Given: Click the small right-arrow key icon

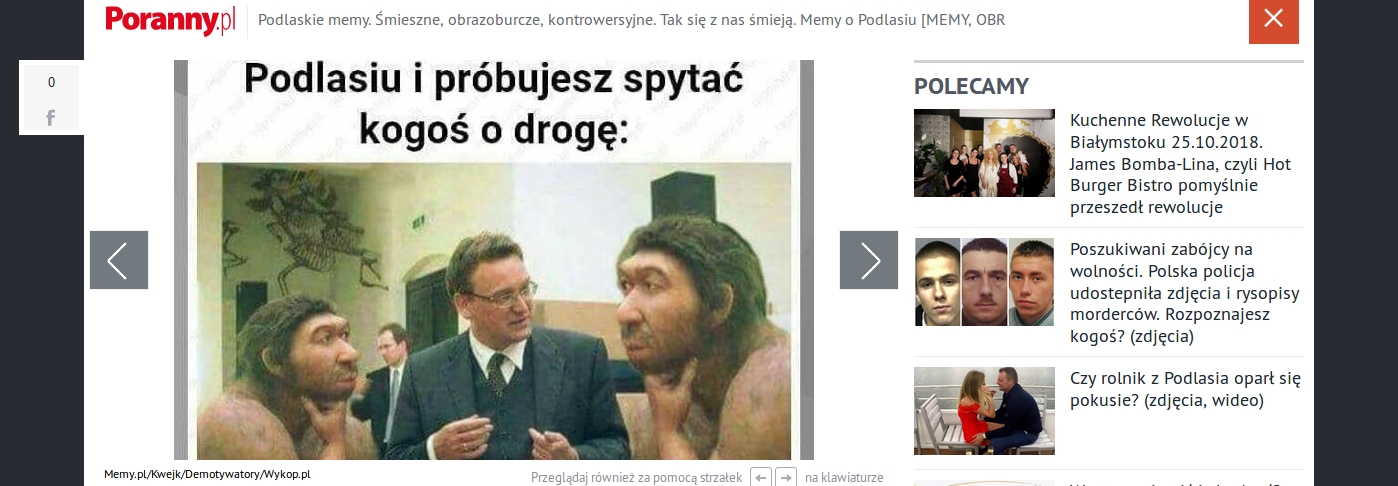Looking at the screenshot, I should [x=786, y=478].
